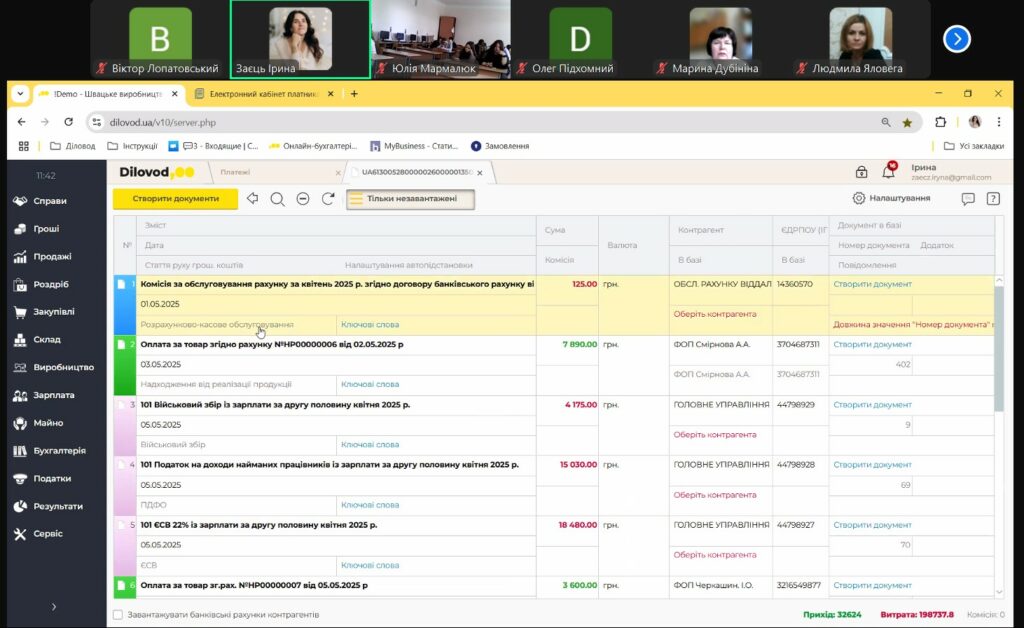
Task: Click the Створити документи button
Action: (176, 198)
